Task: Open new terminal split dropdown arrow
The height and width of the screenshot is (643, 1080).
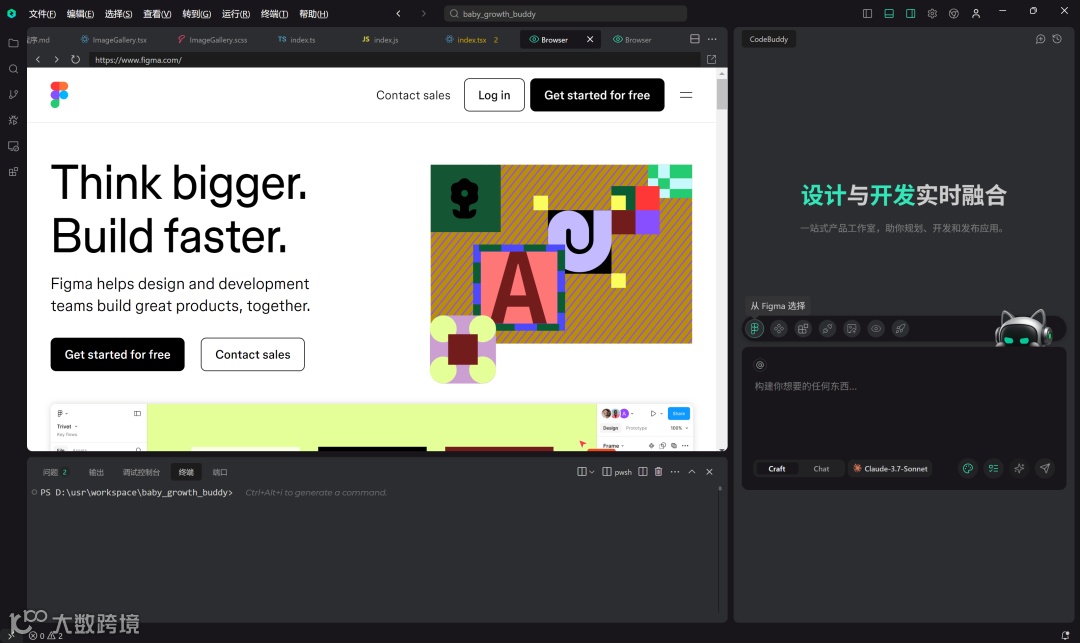Action: pos(592,472)
